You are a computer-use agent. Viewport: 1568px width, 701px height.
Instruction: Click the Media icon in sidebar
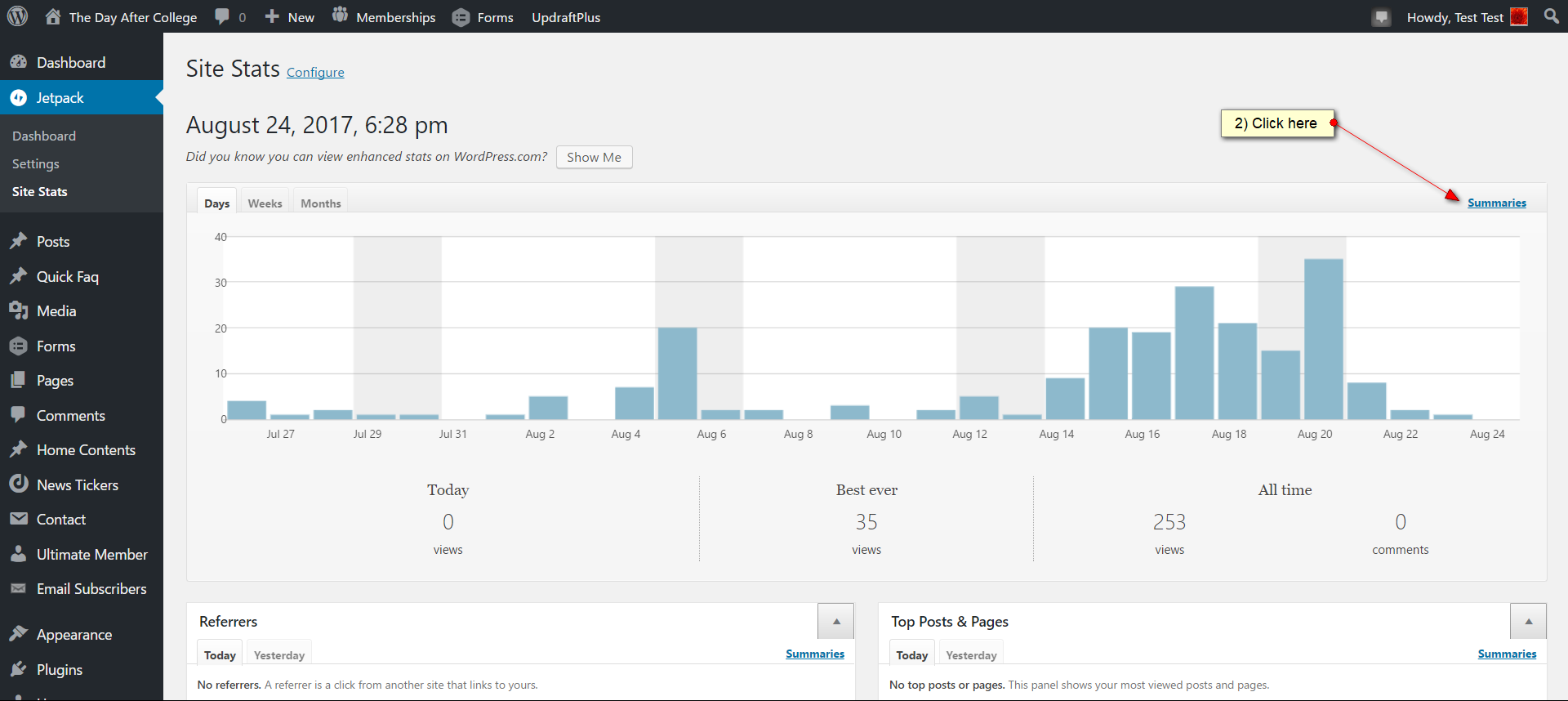tap(19, 310)
